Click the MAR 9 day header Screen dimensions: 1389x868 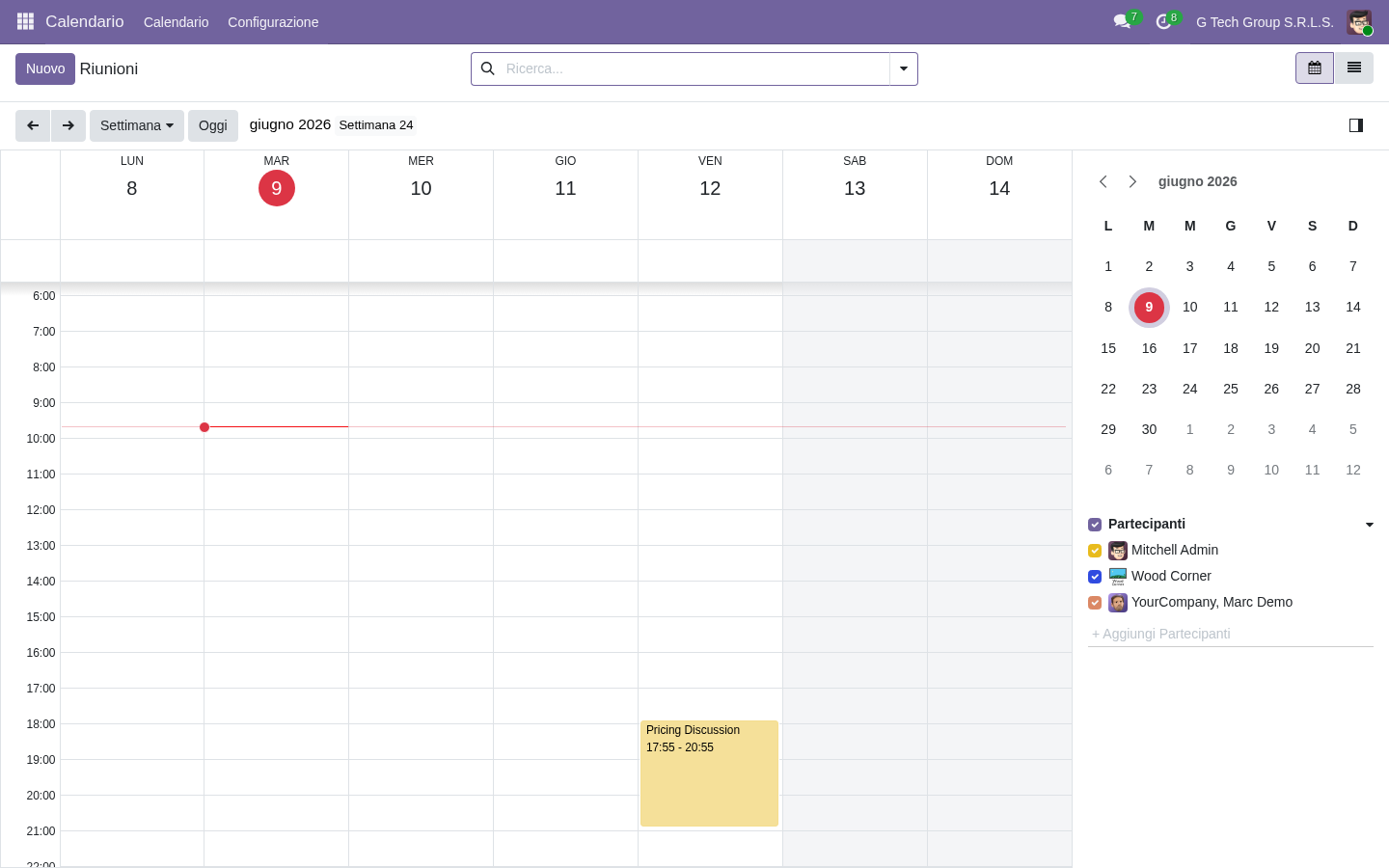click(277, 180)
